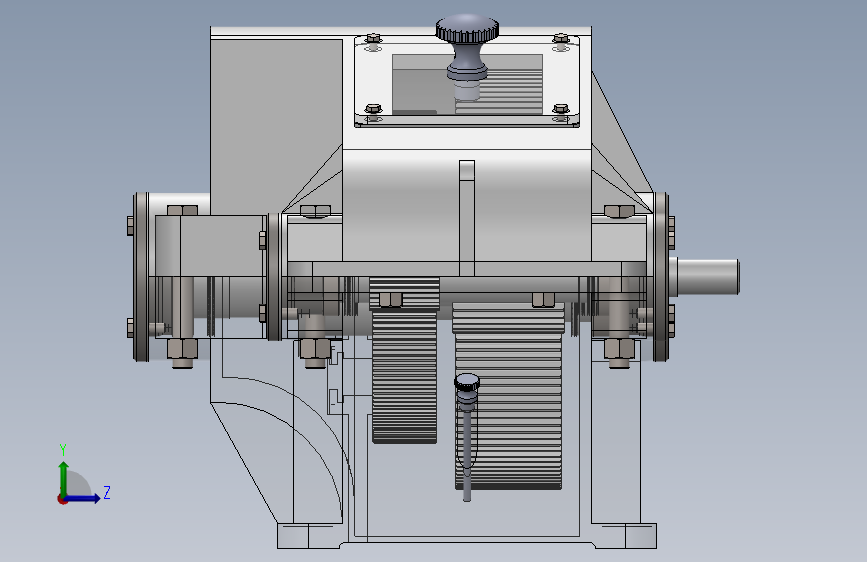Click the green Y axis arrow of triad
The height and width of the screenshot is (562, 867).
click(x=64, y=478)
